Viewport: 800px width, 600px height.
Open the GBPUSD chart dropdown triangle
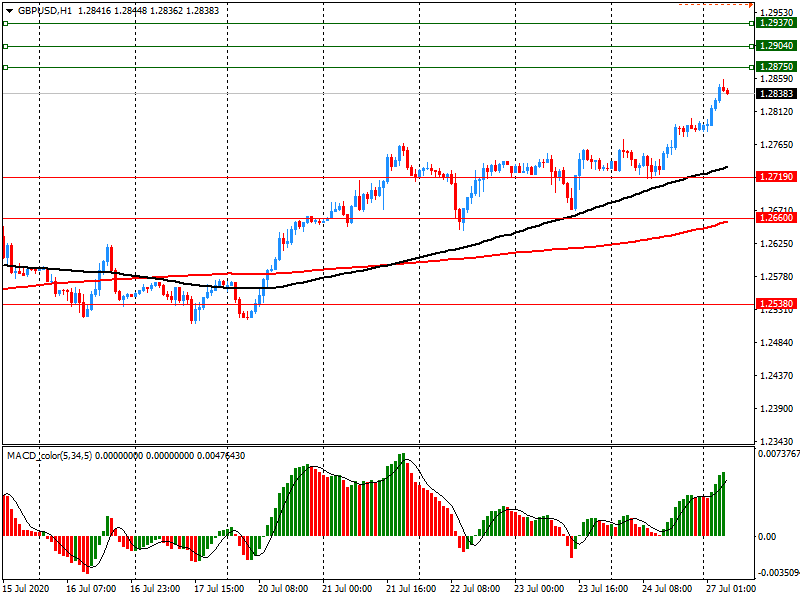coord(9,11)
